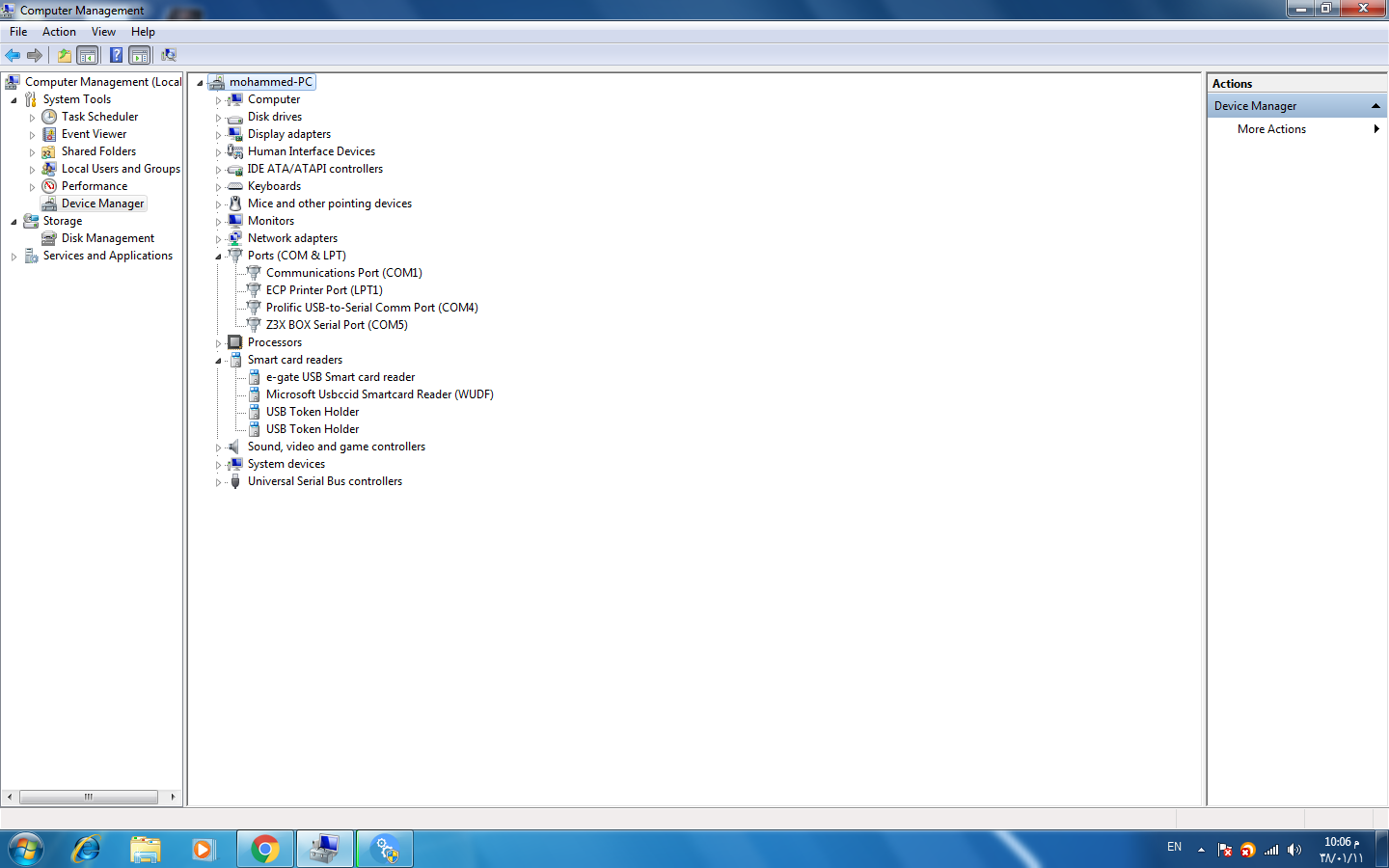
Task: Toggle the Show/Hide Action Pane button
Action: pyautogui.click(x=140, y=55)
